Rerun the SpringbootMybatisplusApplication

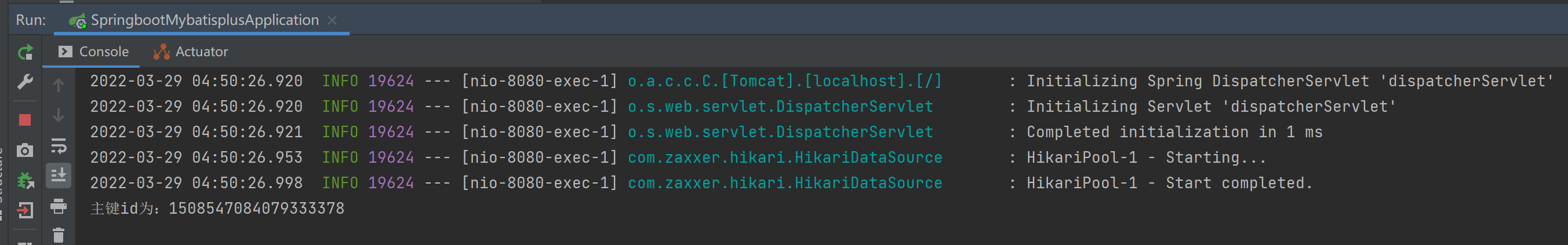click(25, 53)
